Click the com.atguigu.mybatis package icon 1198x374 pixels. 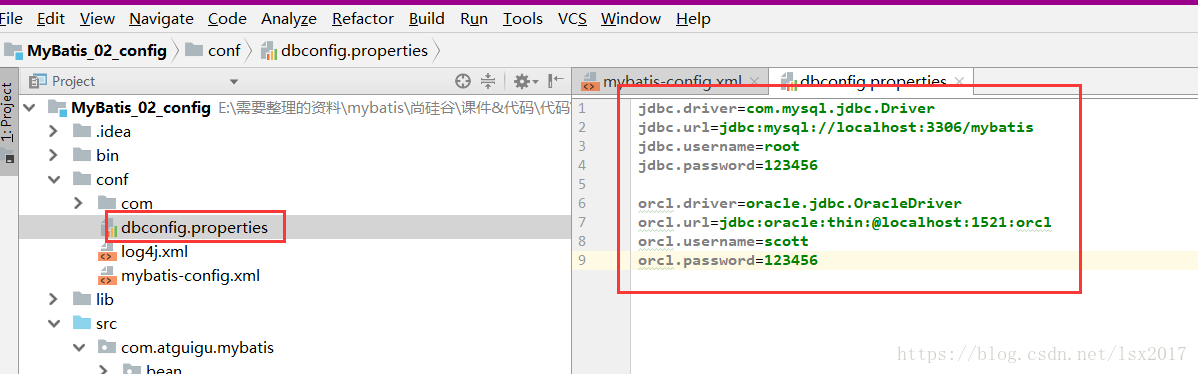coord(108,347)
